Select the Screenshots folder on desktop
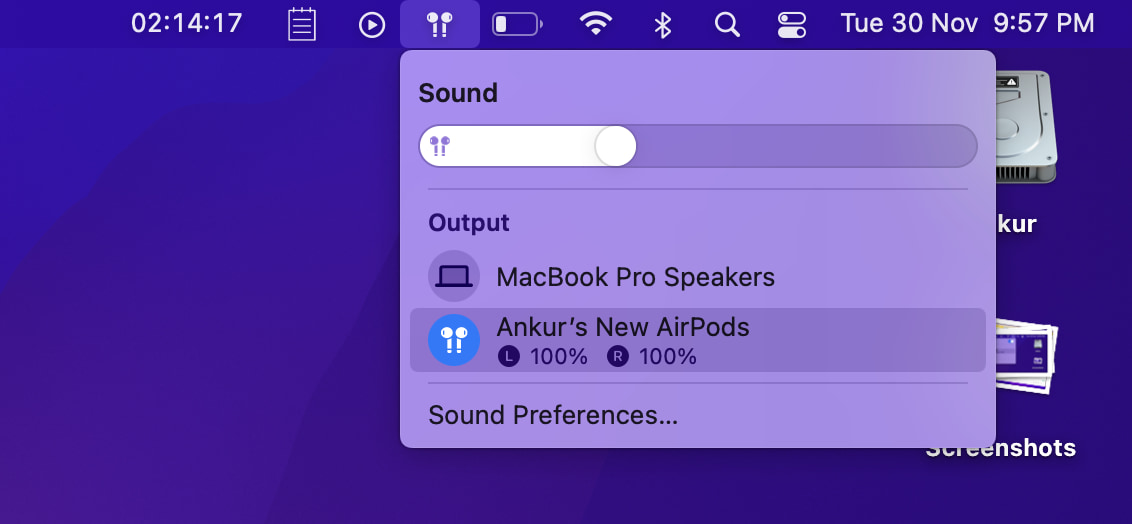This screenshot has height=524, width=1132. tap(1027, 356)
